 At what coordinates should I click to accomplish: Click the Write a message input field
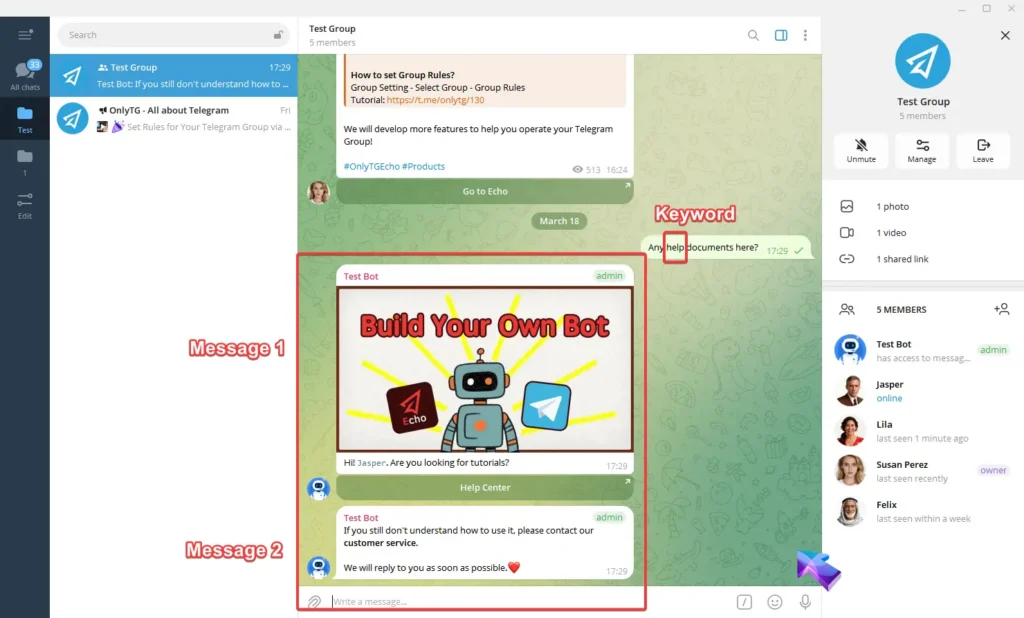point(520,602)
